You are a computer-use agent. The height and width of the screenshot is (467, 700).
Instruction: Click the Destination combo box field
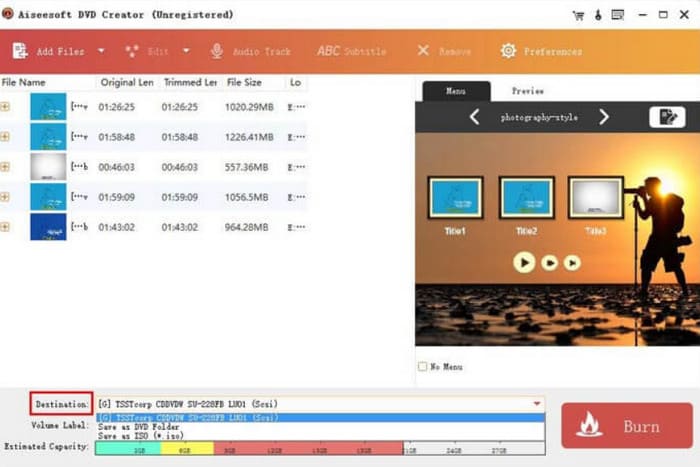point(321,404)
